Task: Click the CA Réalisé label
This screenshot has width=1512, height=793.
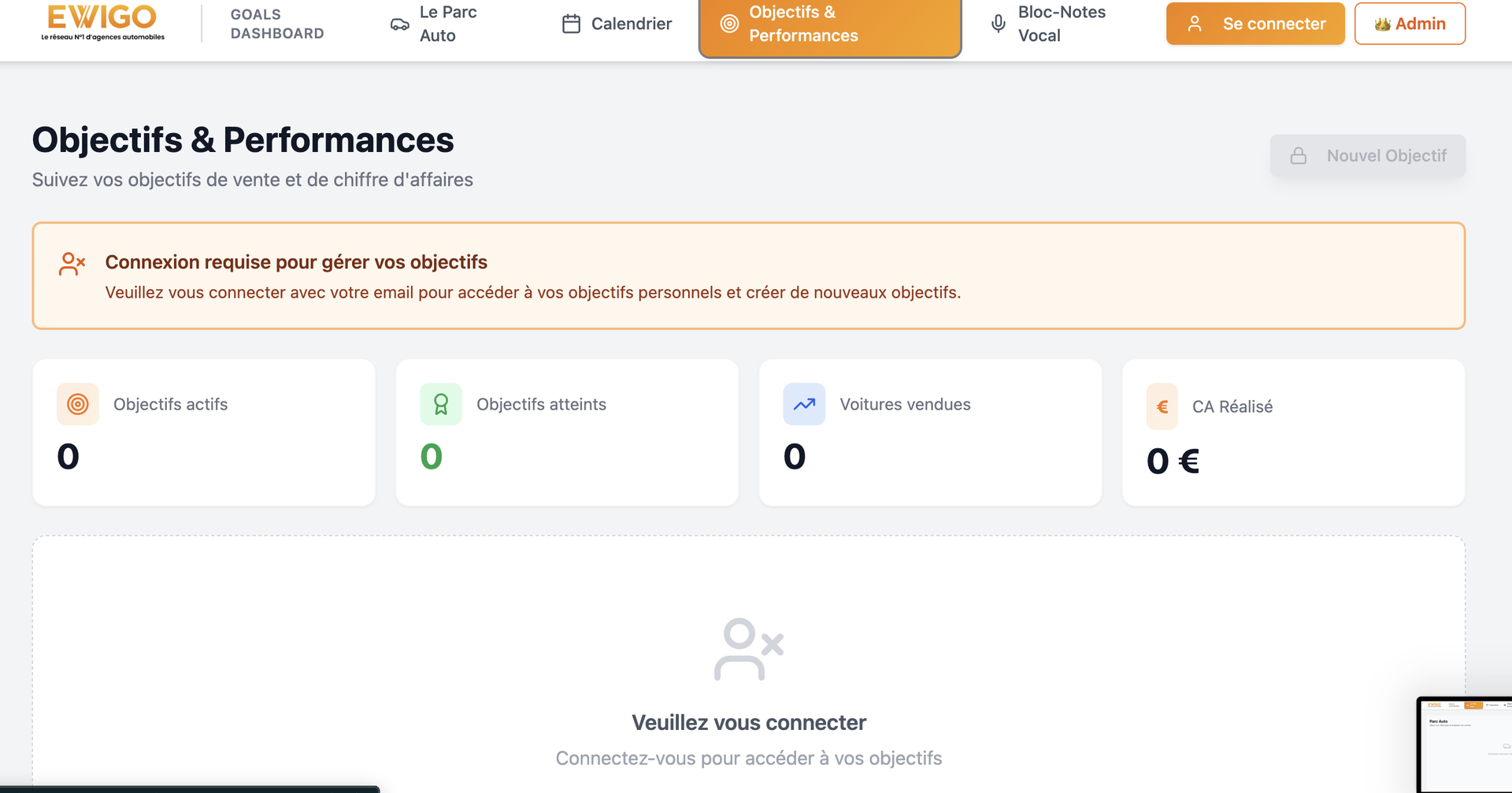Action: pyautogui.click(x=1232, y=407)
